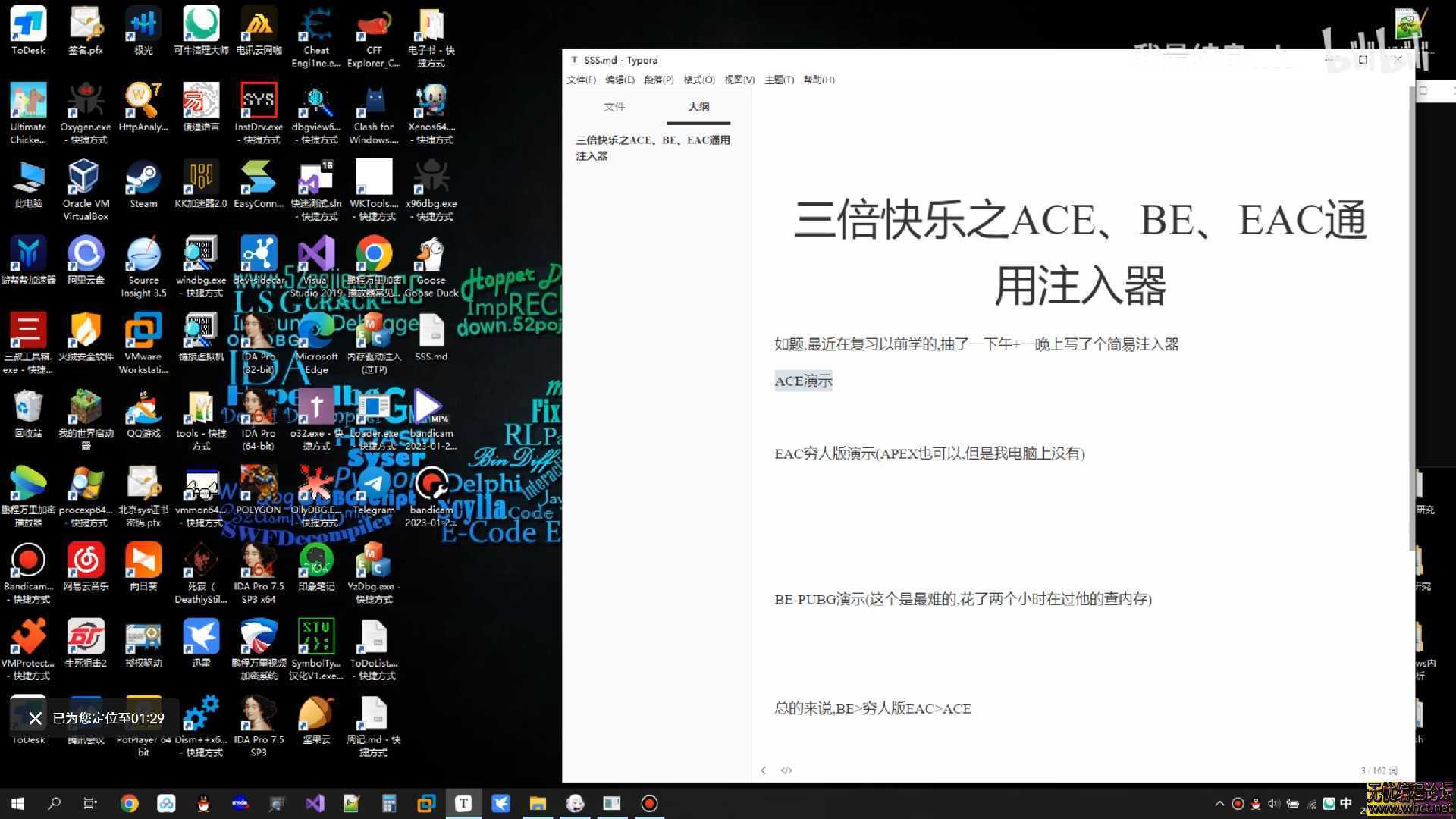Open the 段落(P) paragraph menu
Screen dimensions: 1456x819
click(658, 80)
